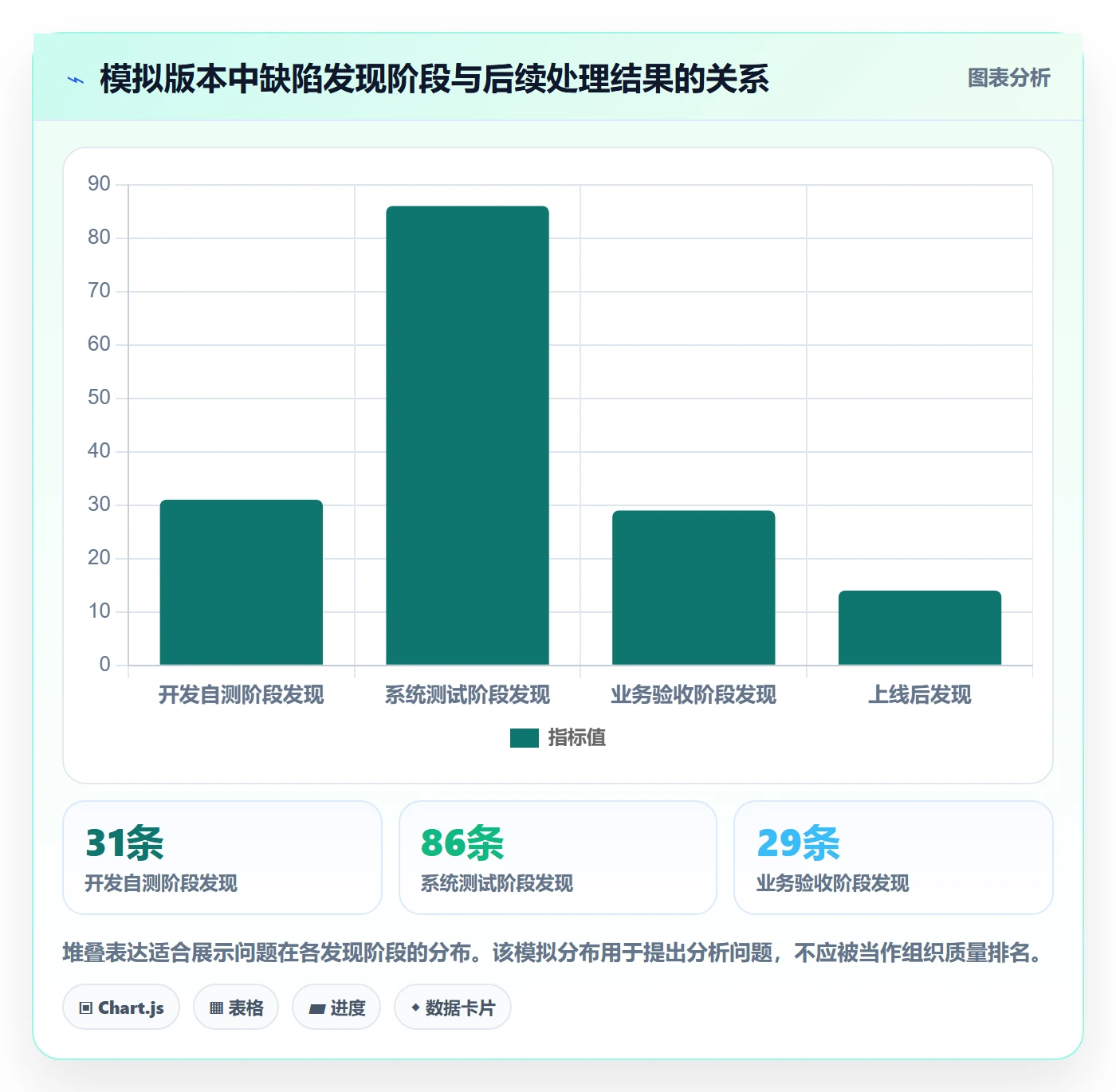Click the 业务验收阶段发现 x-axis label
This screenshot has height=1092, width=1116.
click(x=694, y=695)
